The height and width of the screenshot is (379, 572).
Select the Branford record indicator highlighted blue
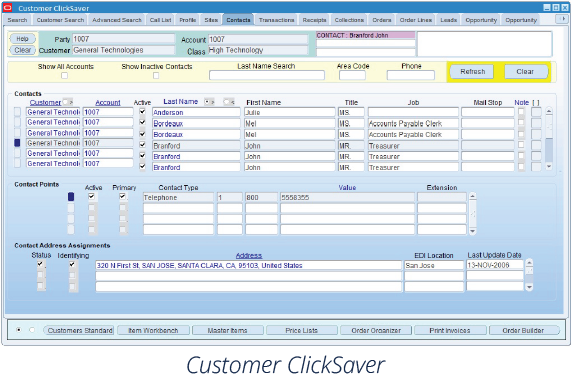pyautogui.click(x=17, y=143)
